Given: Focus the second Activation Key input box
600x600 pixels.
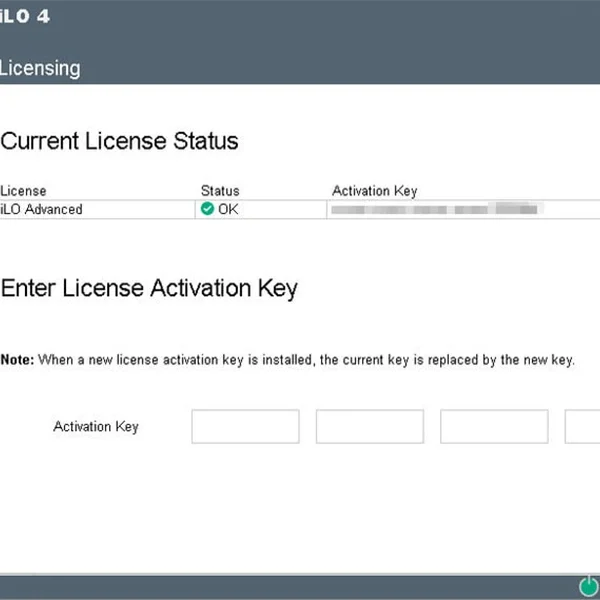Looking at the screenshot, I should pyautogui.click(x=369, y=426).
